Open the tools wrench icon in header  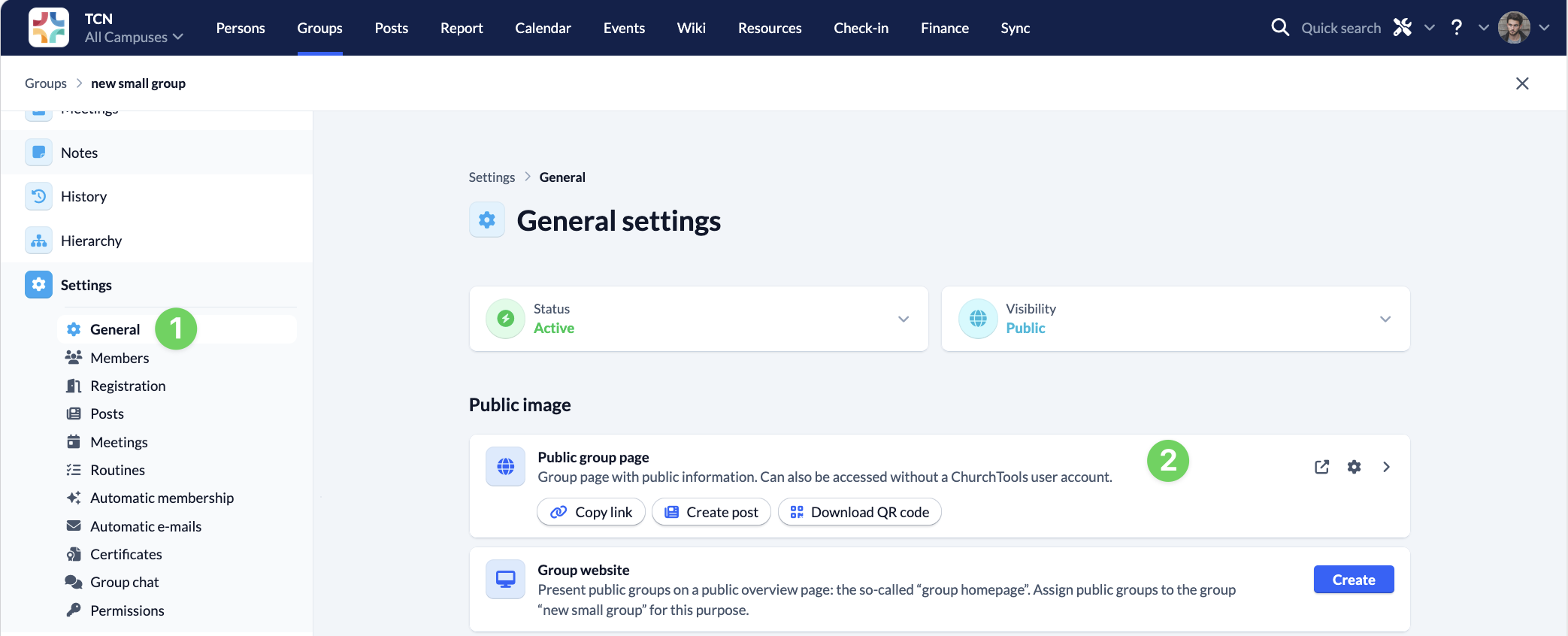click(1403, 28)
